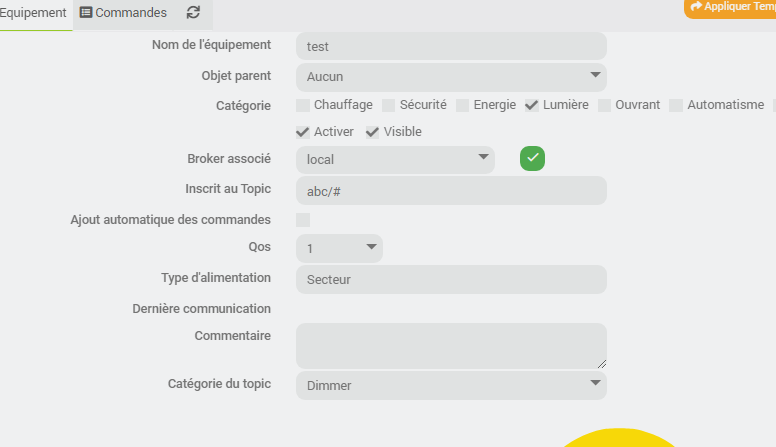The height and width of the screenshot is (447, 776).
Task: Click the Commandes list icon
Action: click(86, 13)
